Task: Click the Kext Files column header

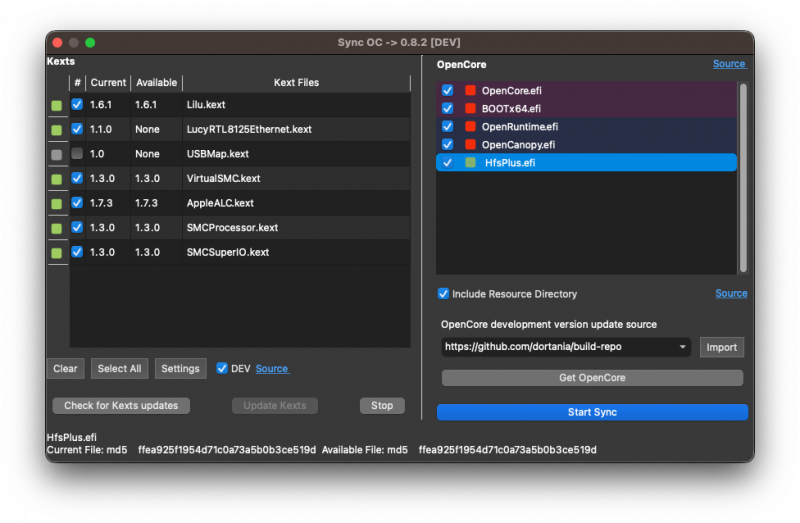Action: pyautogui.click(x=296, y=82)
